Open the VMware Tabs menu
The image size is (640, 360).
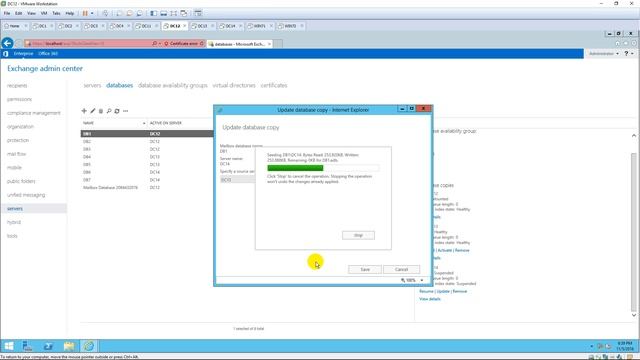pyautogui.click(x=56, y=13)
